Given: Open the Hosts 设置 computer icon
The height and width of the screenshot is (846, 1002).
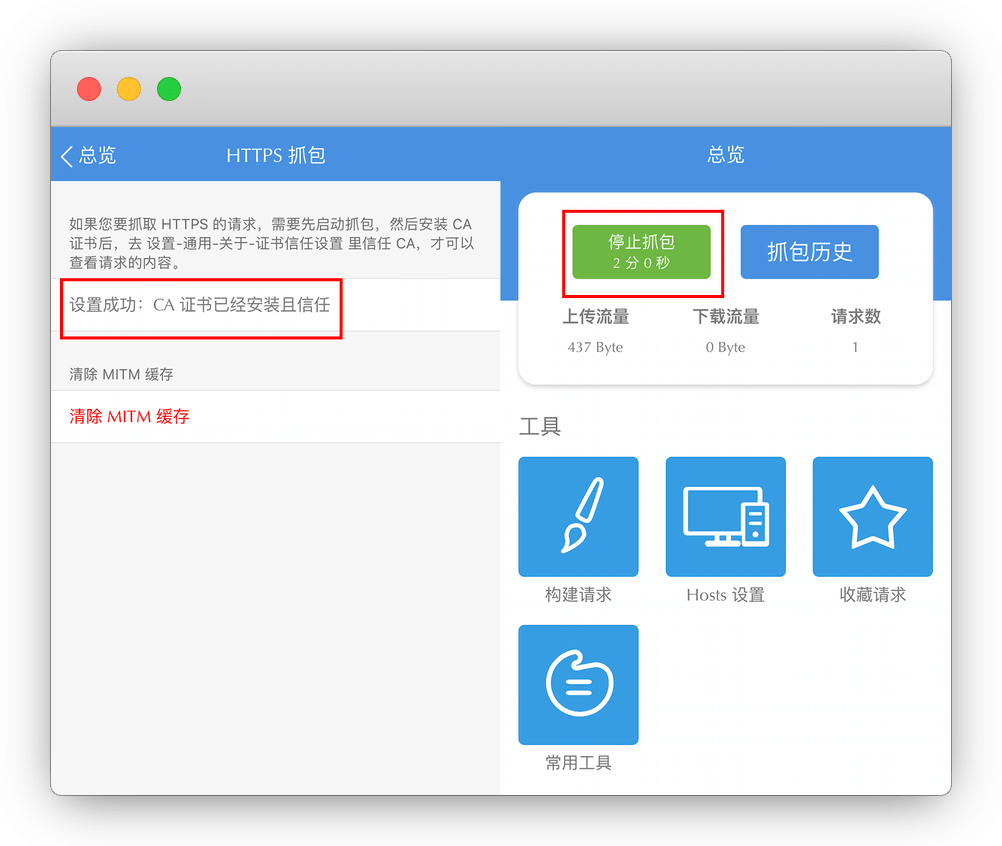Looking at the screenshot, I should point(725,517).
